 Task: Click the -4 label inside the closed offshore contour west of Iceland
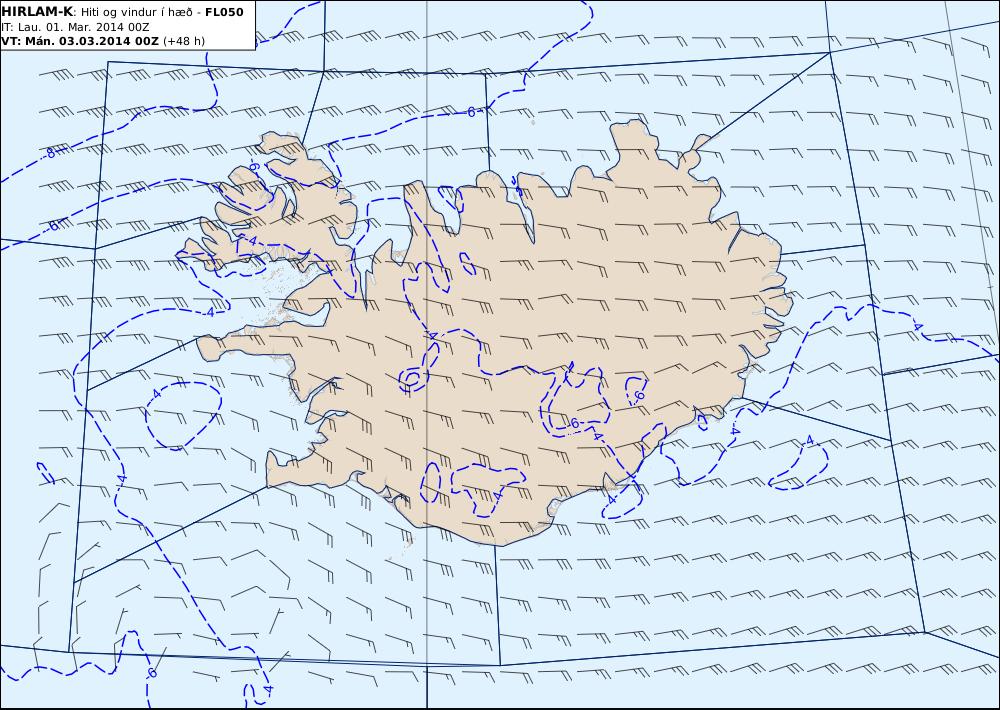[156, 394]
